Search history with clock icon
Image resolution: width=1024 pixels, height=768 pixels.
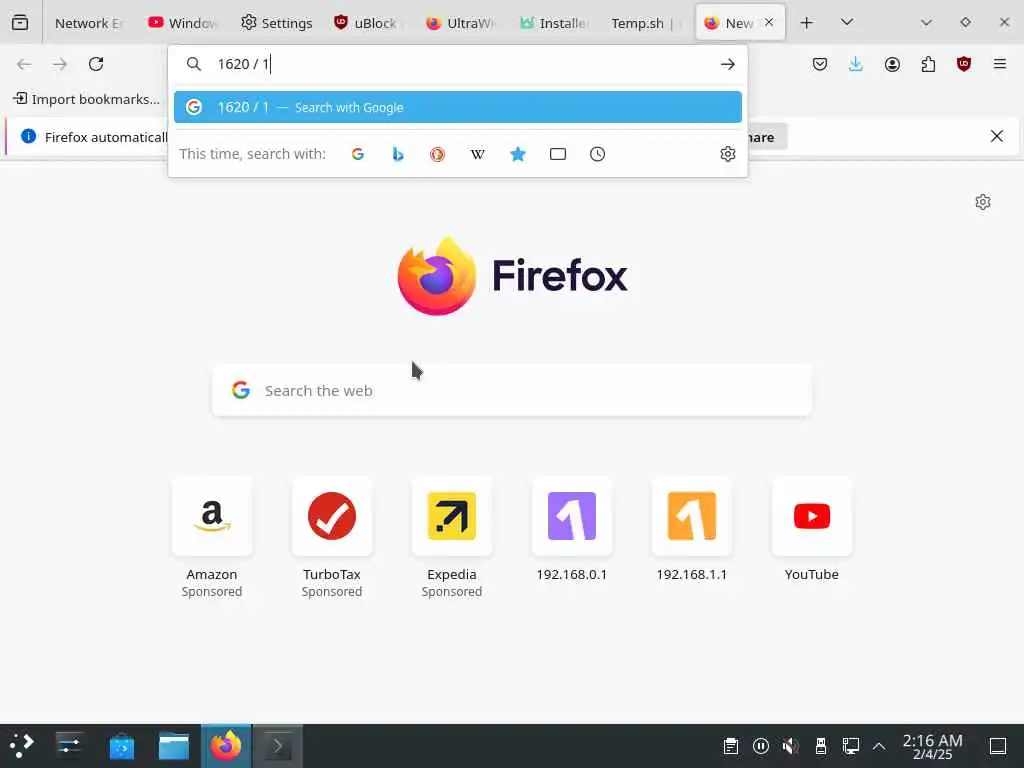[x=598, y=154]
